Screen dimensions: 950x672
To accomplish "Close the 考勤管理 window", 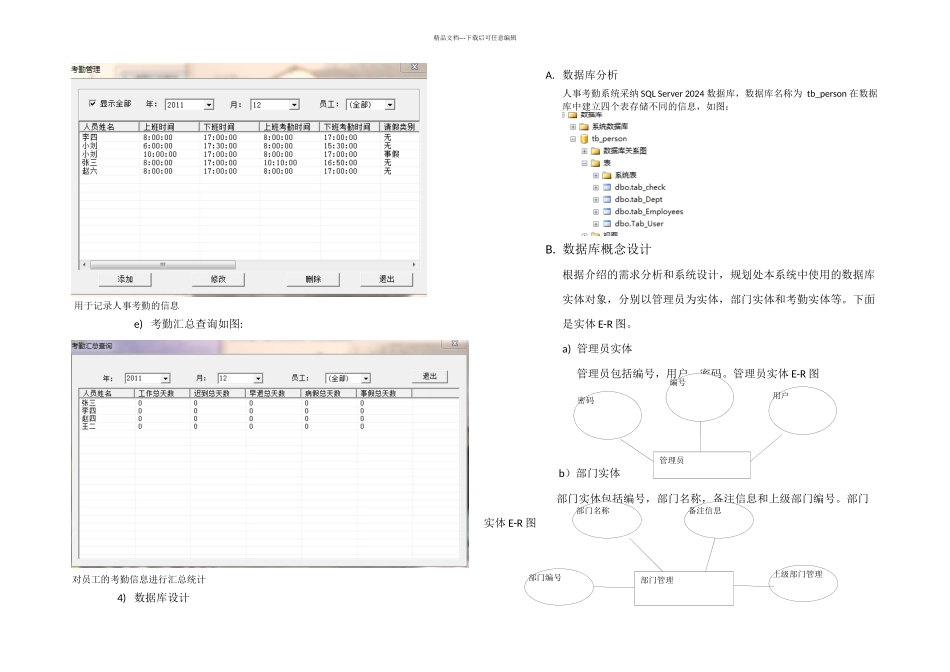I will click(414, 67).
